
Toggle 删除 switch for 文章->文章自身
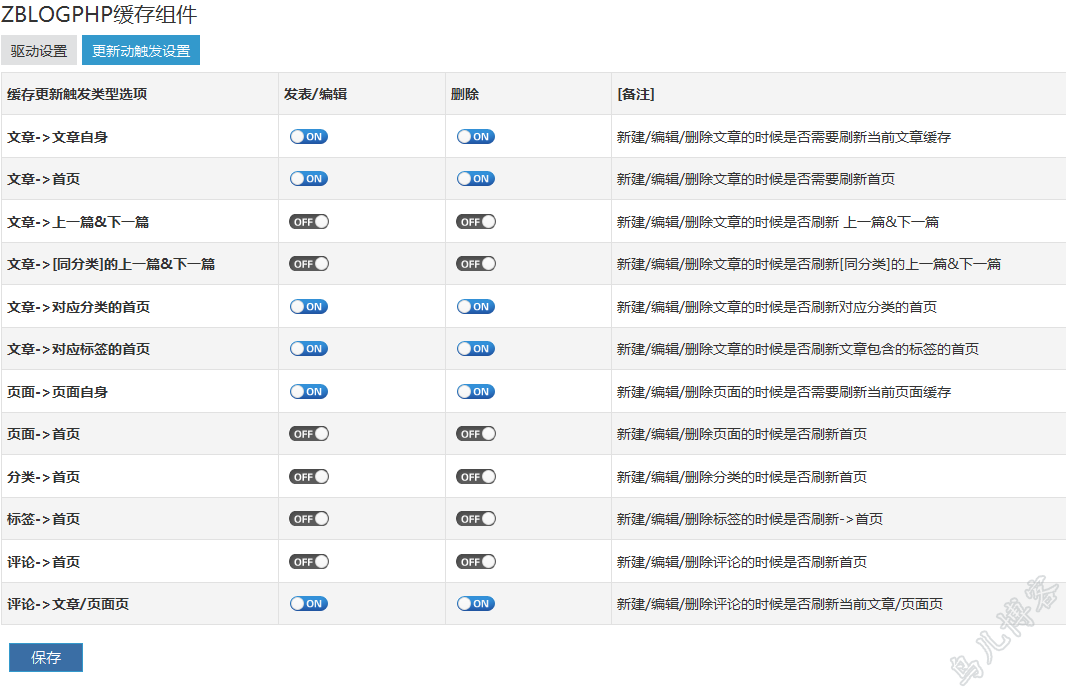point(476,137)
